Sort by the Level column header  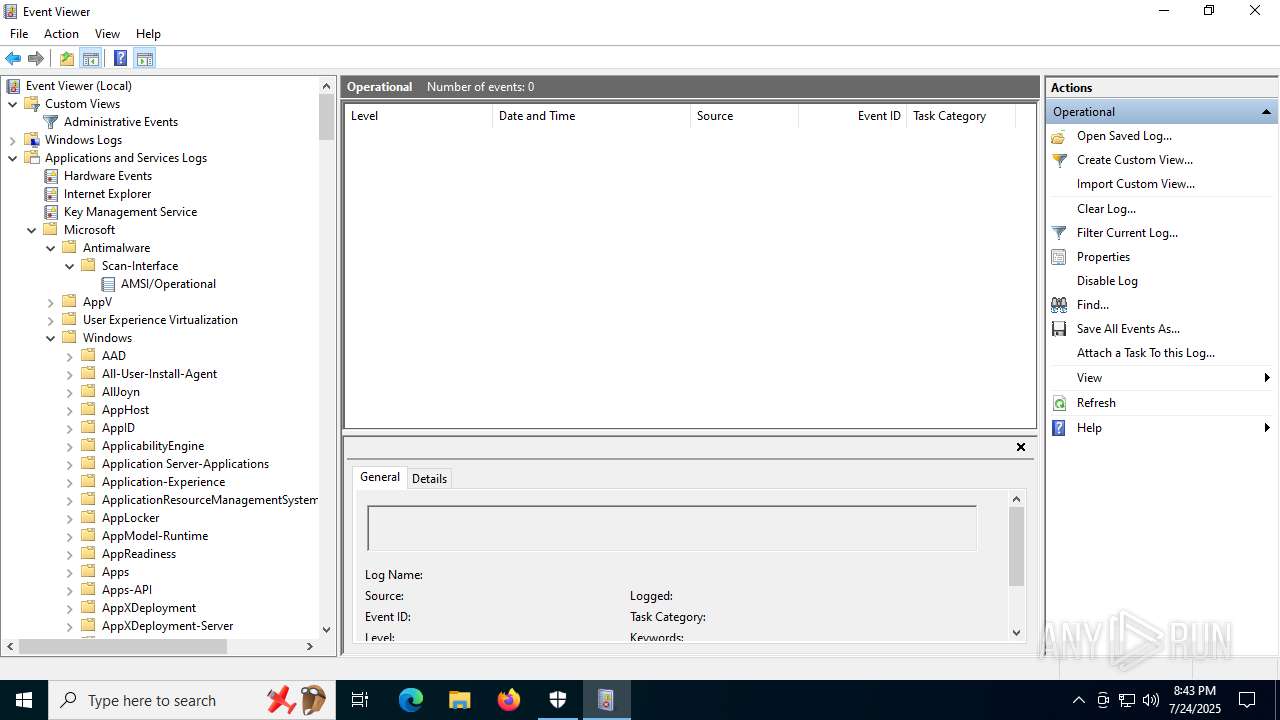pyautogui.click(x=419, y=116)
